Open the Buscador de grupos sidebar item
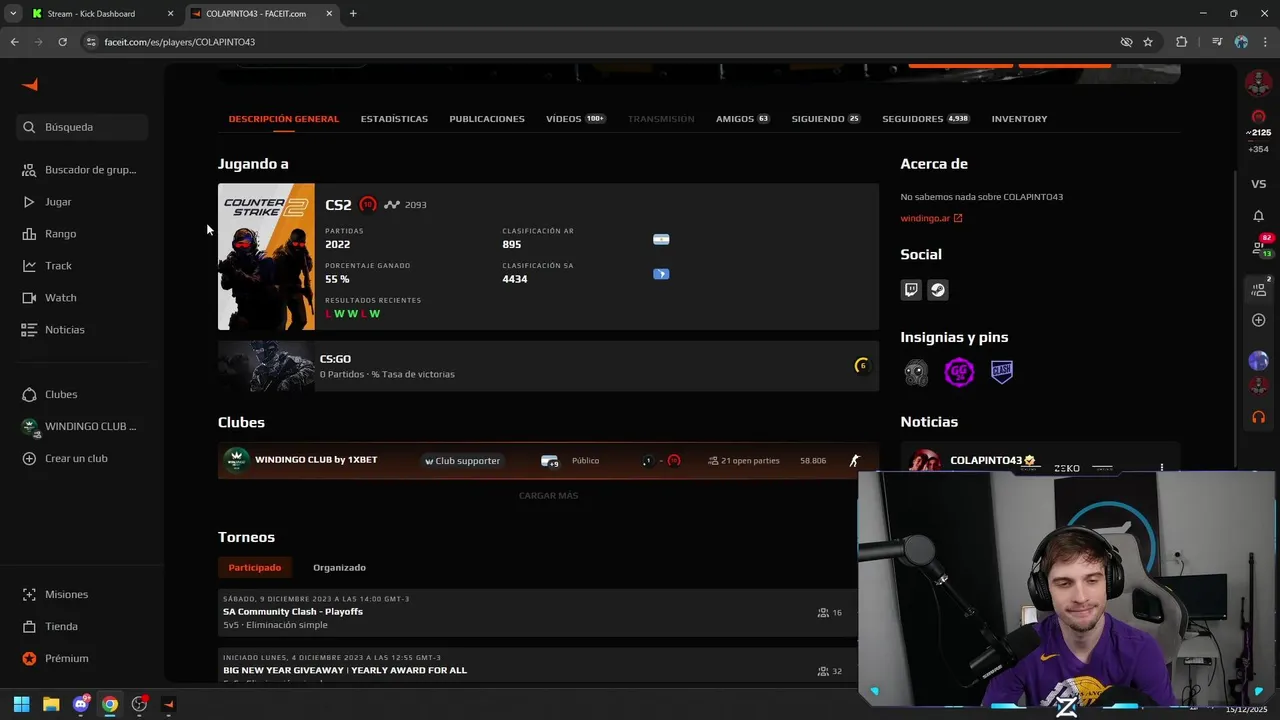The width and height of the screenshot is (1280, 720). coord(82,170)
